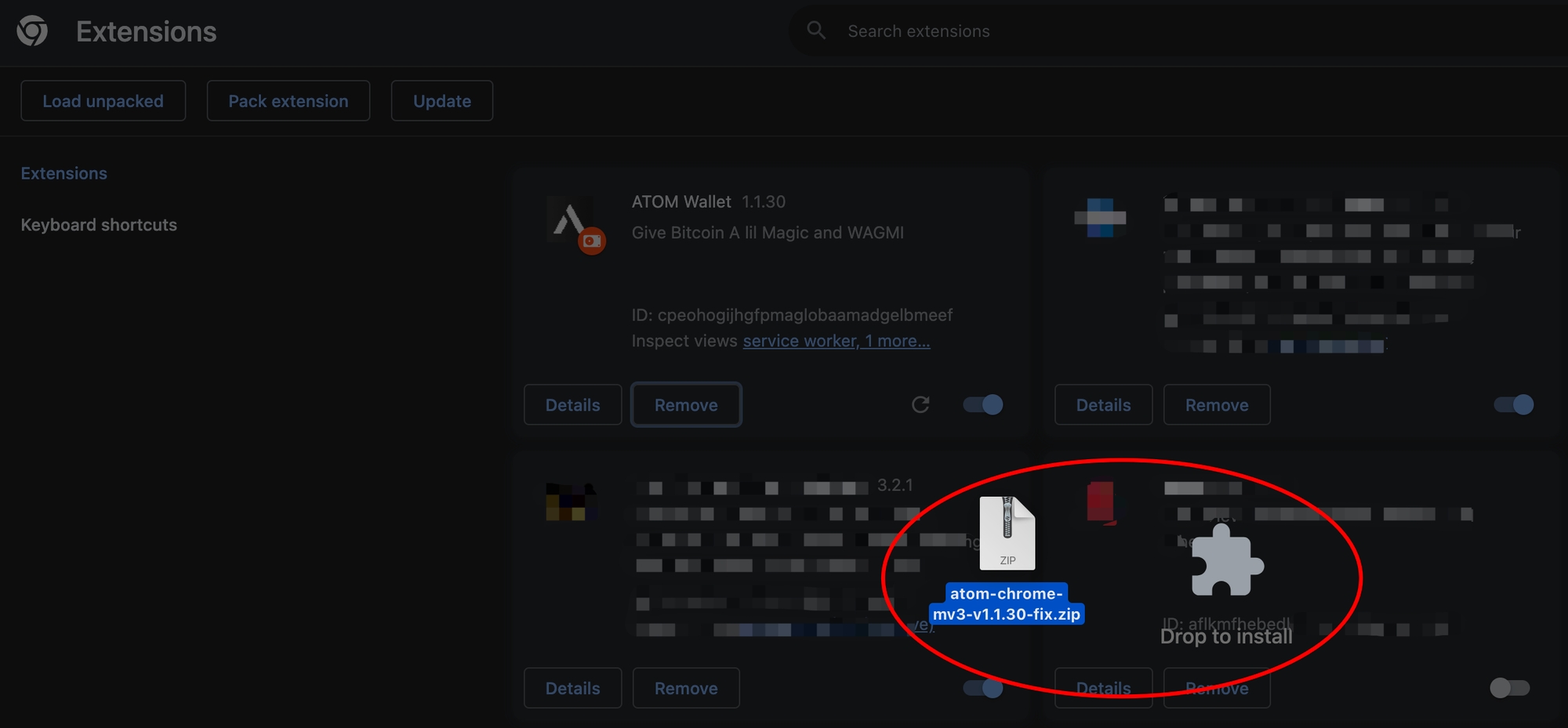Reload the ATOM Wallet extension
This screenshot has width=1568, height=728.
[x=920, y=404]
